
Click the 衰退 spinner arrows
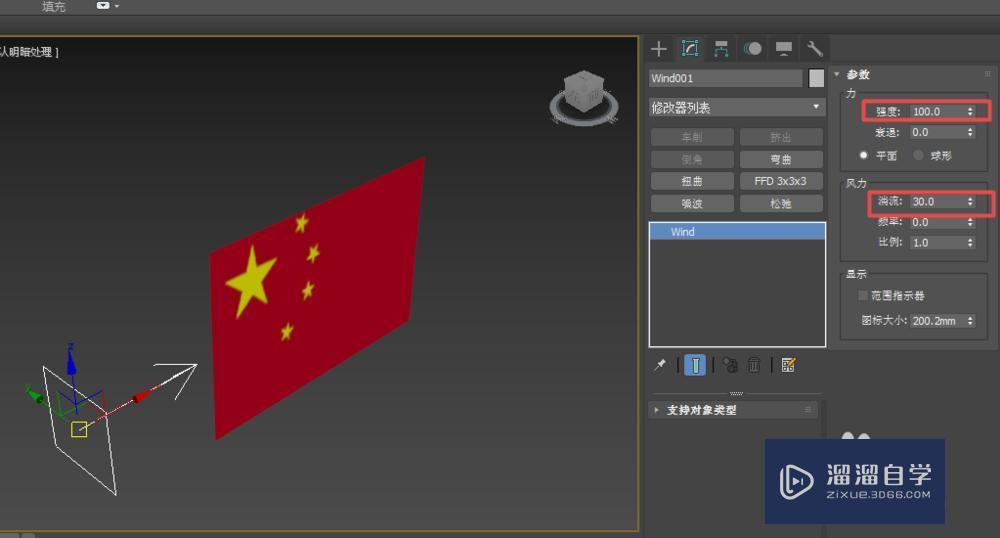[970, 132]
